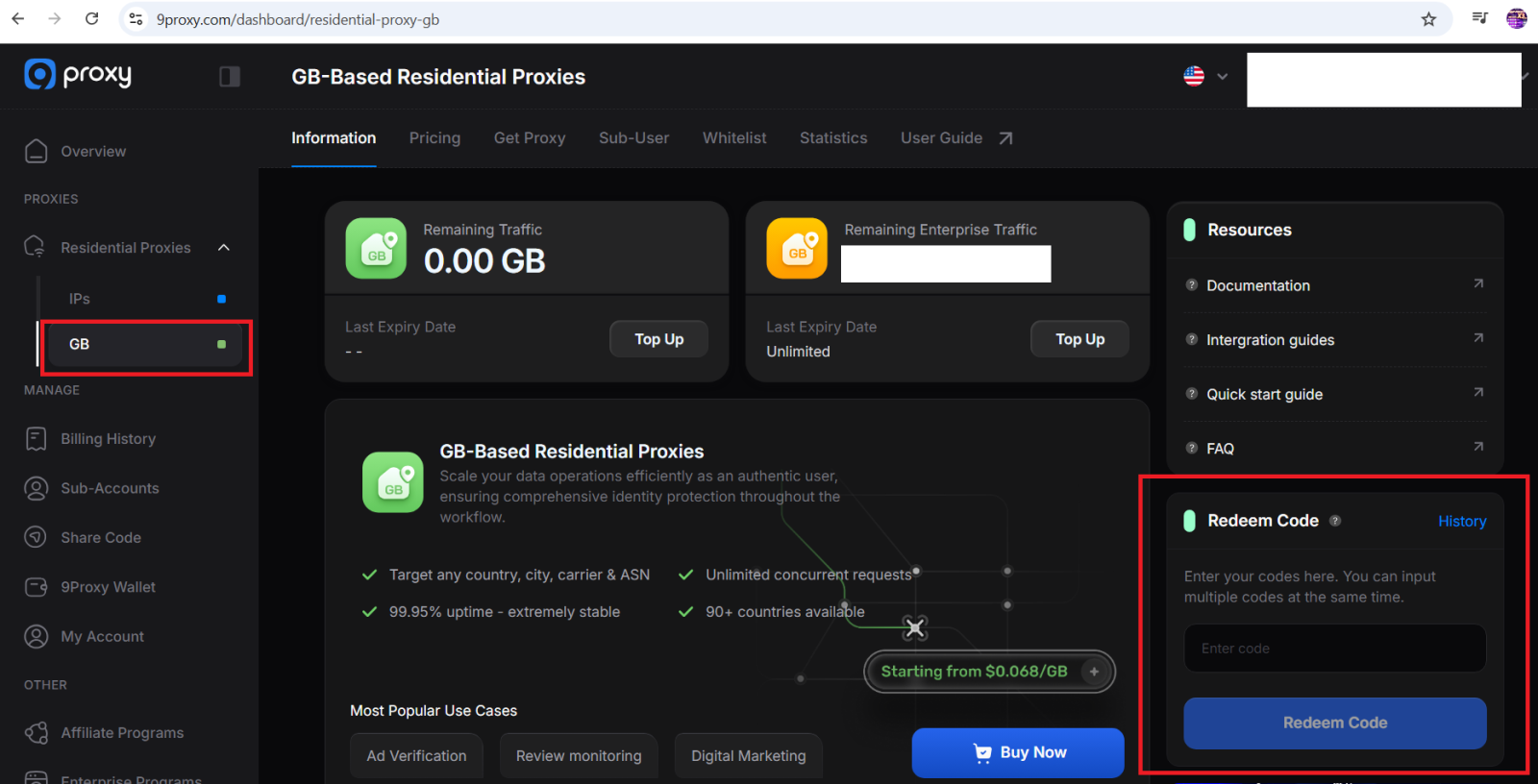This screenshot has width=1538, height=784.
Task: Collapse the Residential Proxies section
Action: pos(224,248)
